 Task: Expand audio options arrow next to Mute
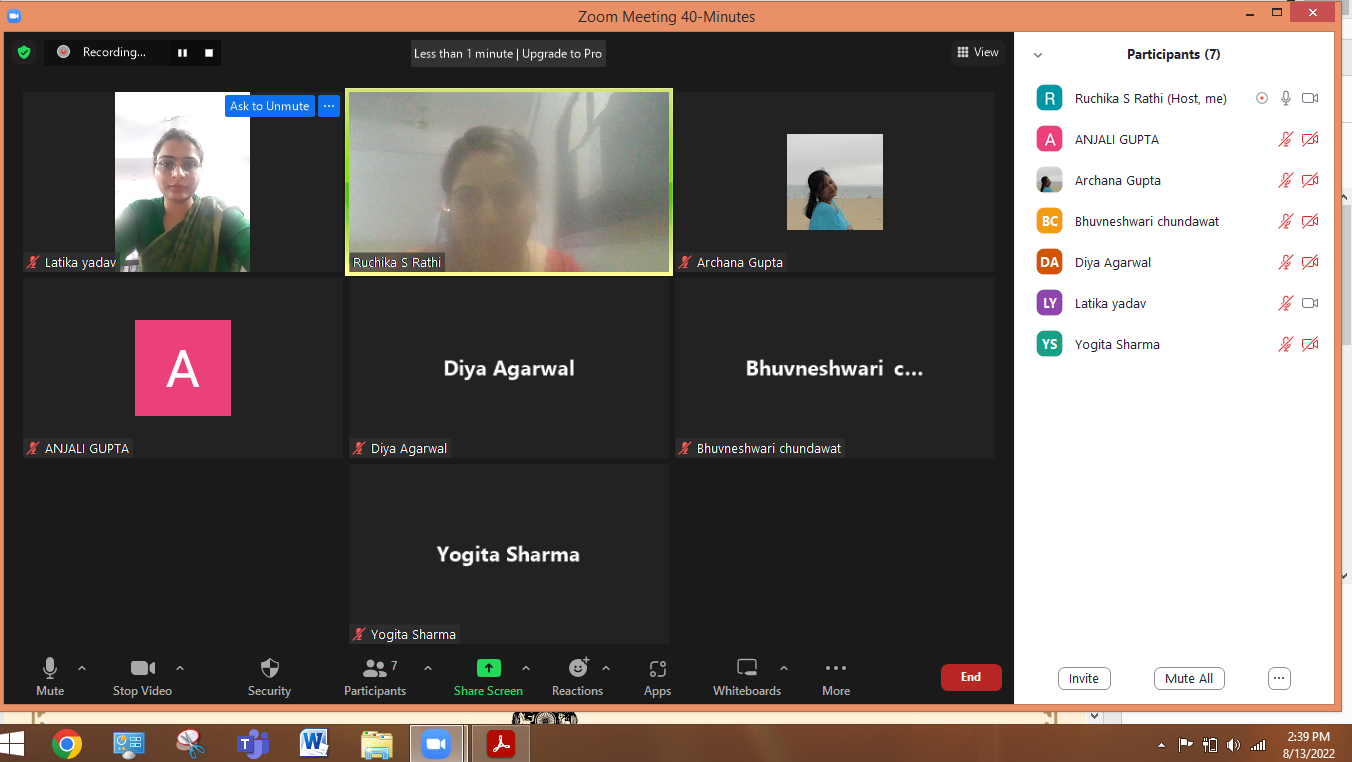pyautogui.click(x=82, y=668)
